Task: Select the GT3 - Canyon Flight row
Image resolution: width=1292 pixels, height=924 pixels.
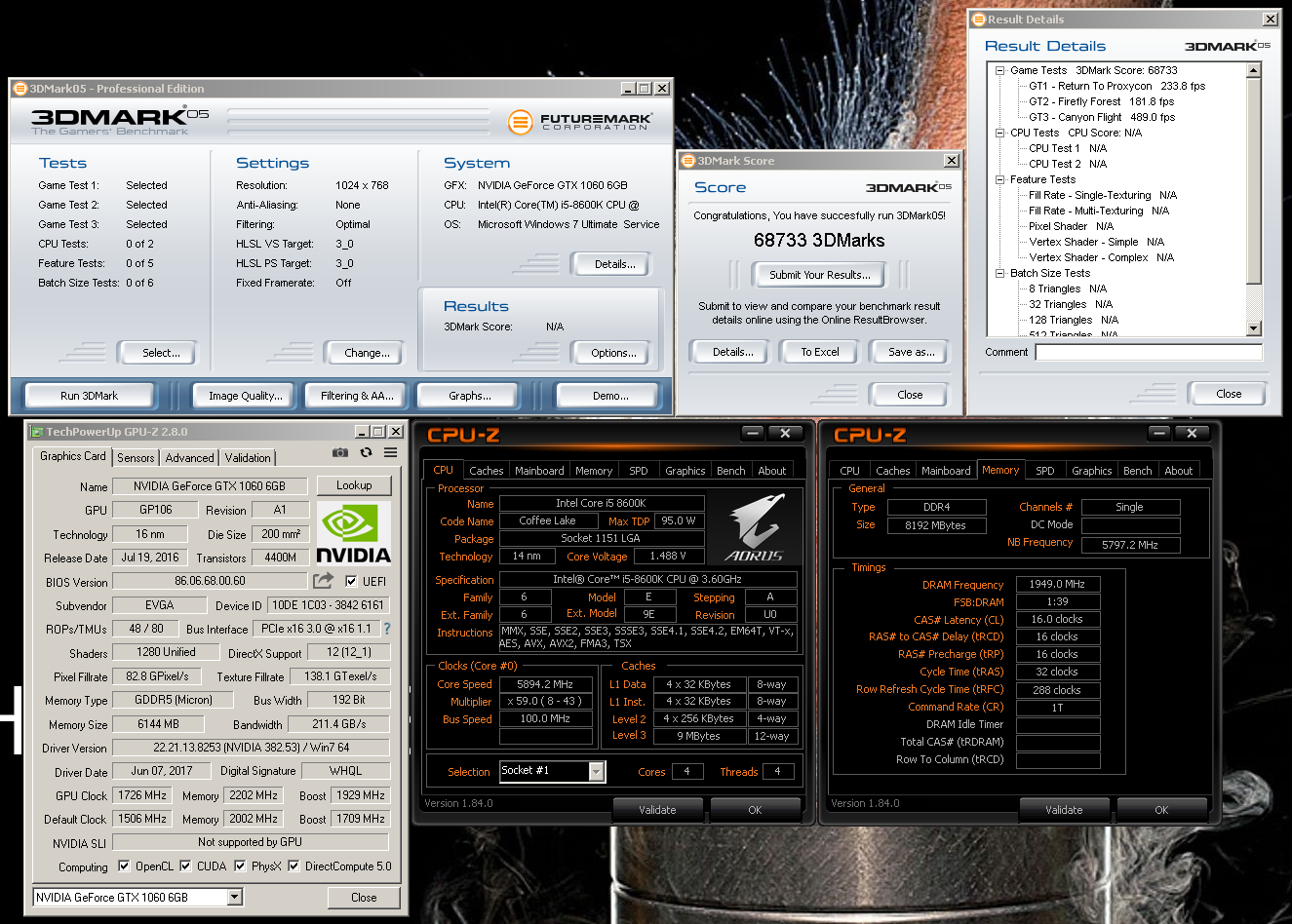Action: coord(1102,117)
